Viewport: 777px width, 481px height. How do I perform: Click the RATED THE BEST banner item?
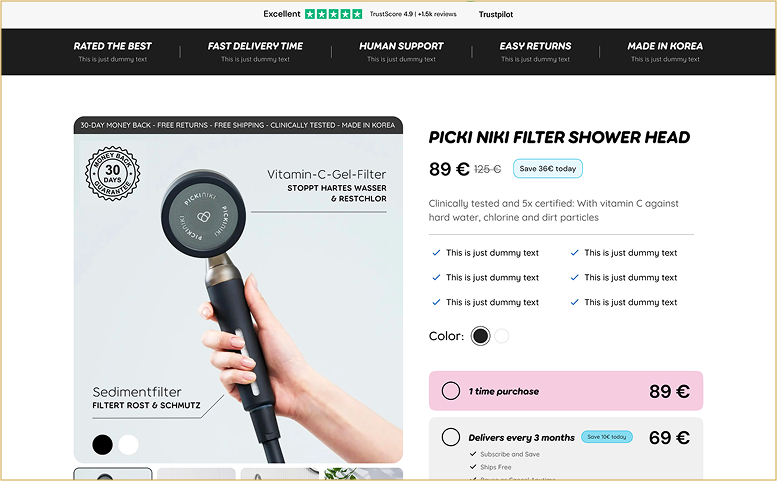[112, 52]
